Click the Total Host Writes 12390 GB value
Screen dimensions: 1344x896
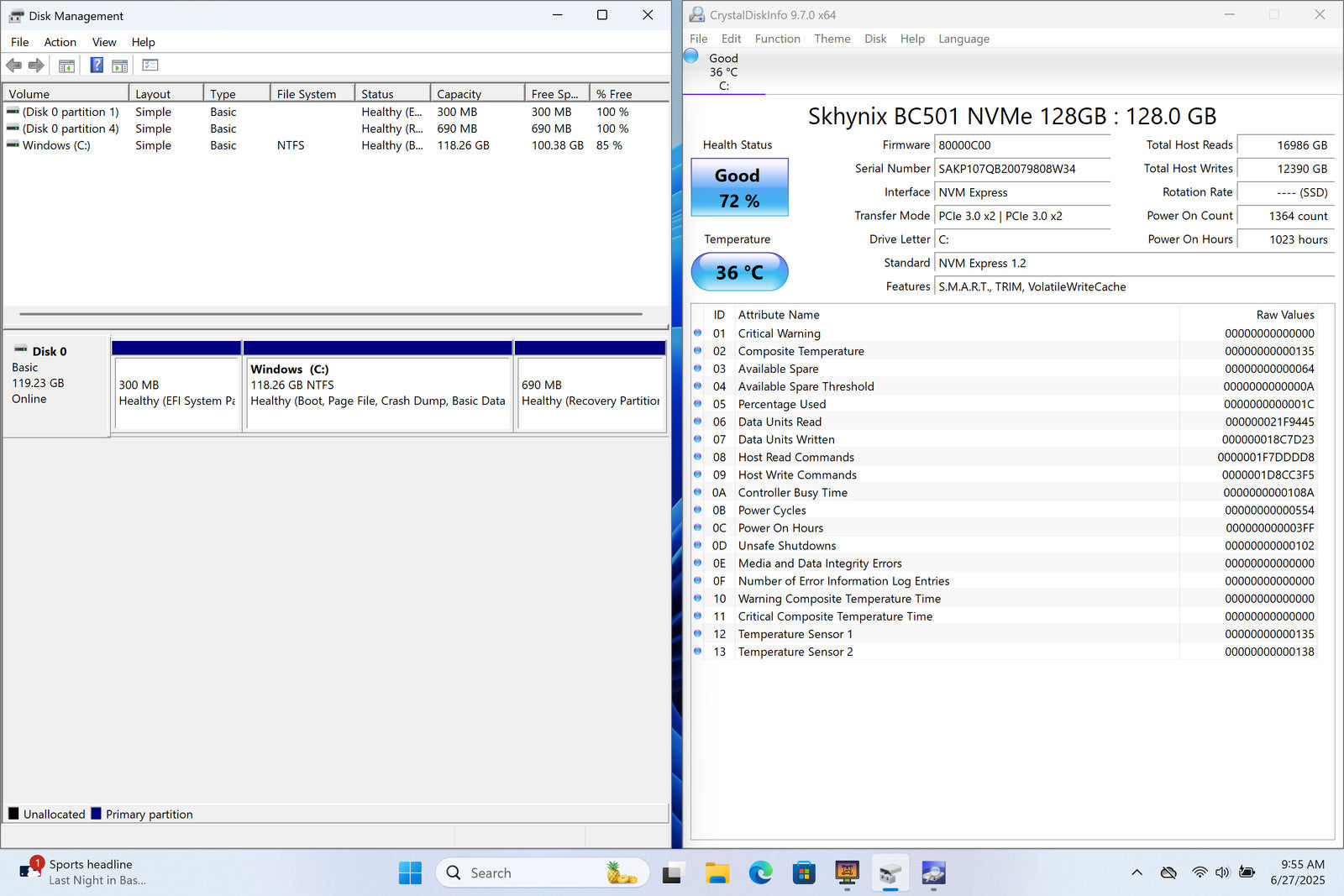(1286, 169)
